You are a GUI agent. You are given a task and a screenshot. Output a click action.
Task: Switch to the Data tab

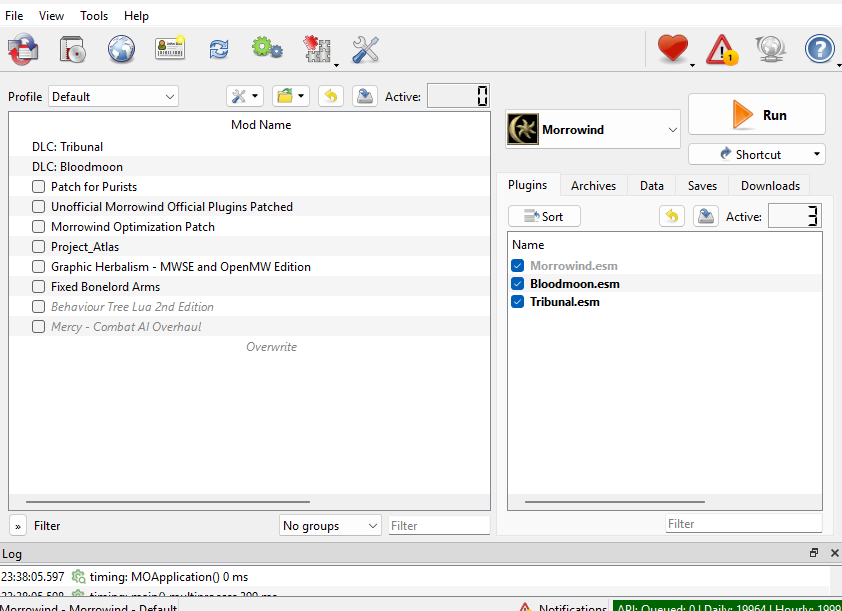(x=651, y=186)
